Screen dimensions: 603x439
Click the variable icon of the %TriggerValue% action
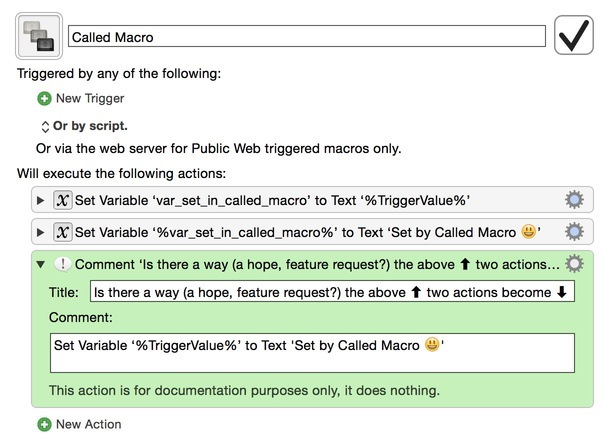click(63, 200)
